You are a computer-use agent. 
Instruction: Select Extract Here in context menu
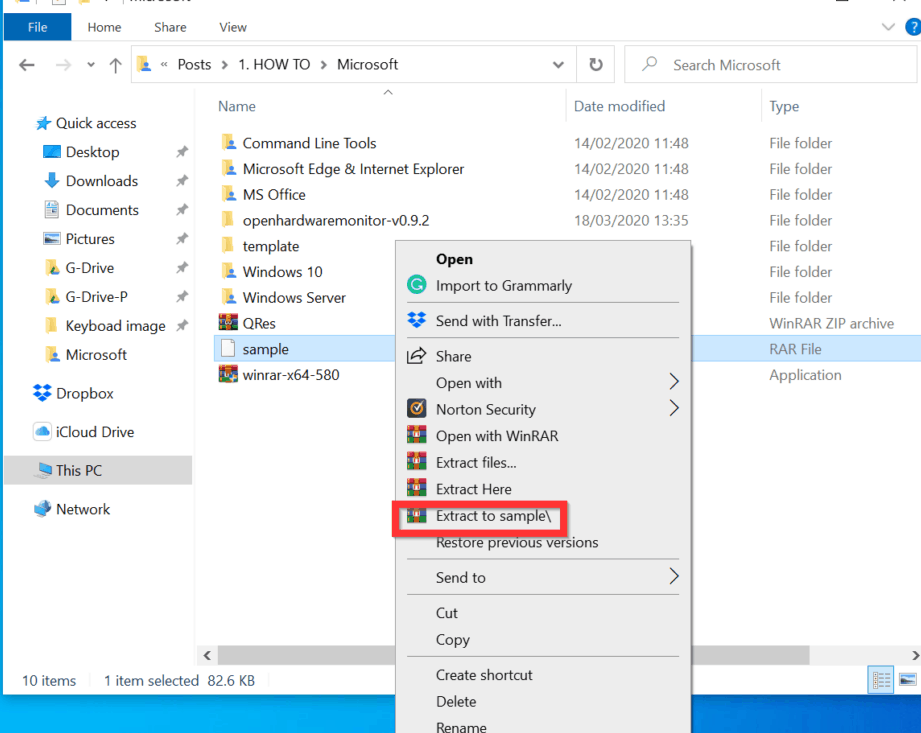tap(473, 489)
